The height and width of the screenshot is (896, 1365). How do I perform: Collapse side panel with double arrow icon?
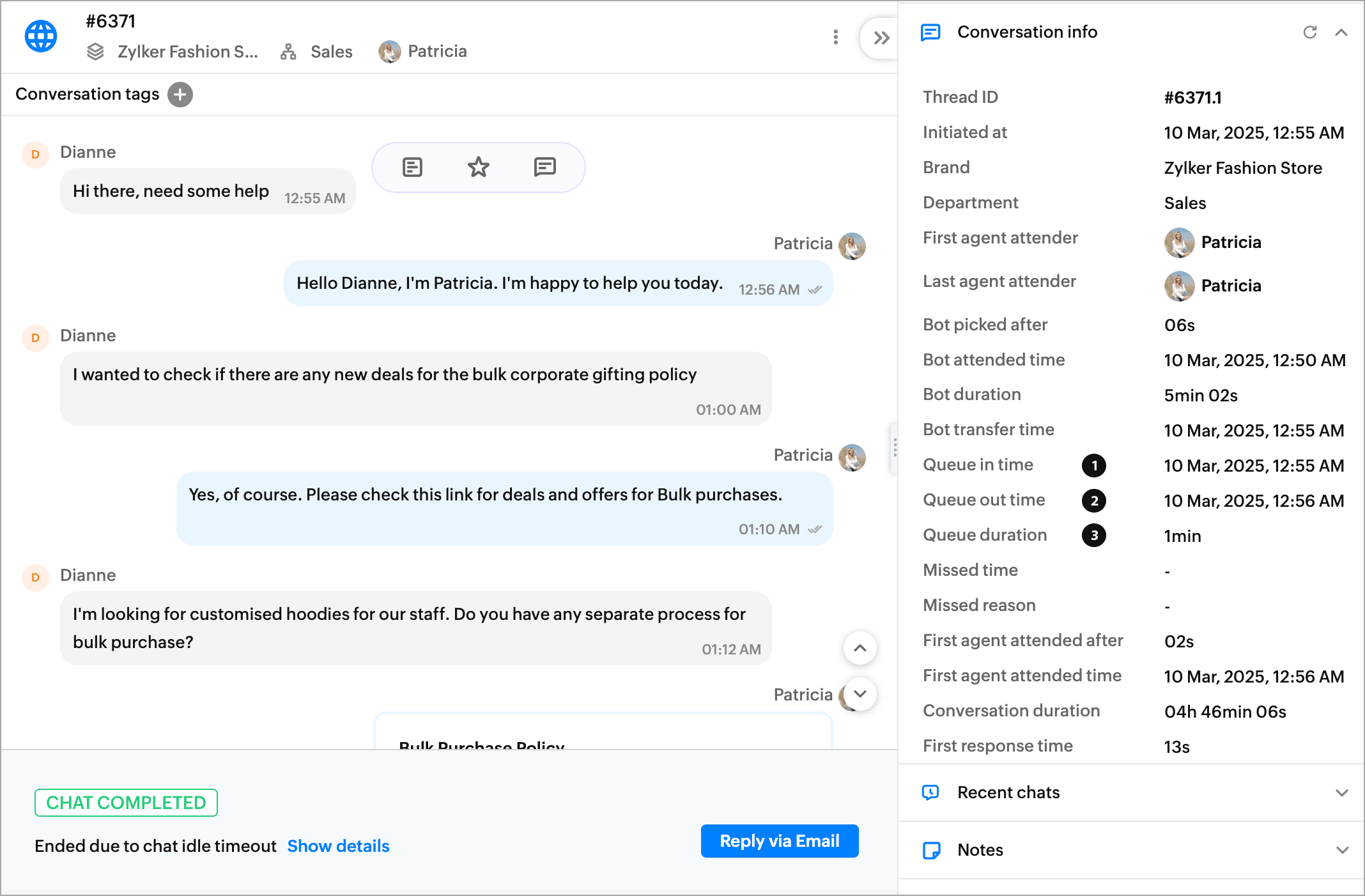click(881, 38)
